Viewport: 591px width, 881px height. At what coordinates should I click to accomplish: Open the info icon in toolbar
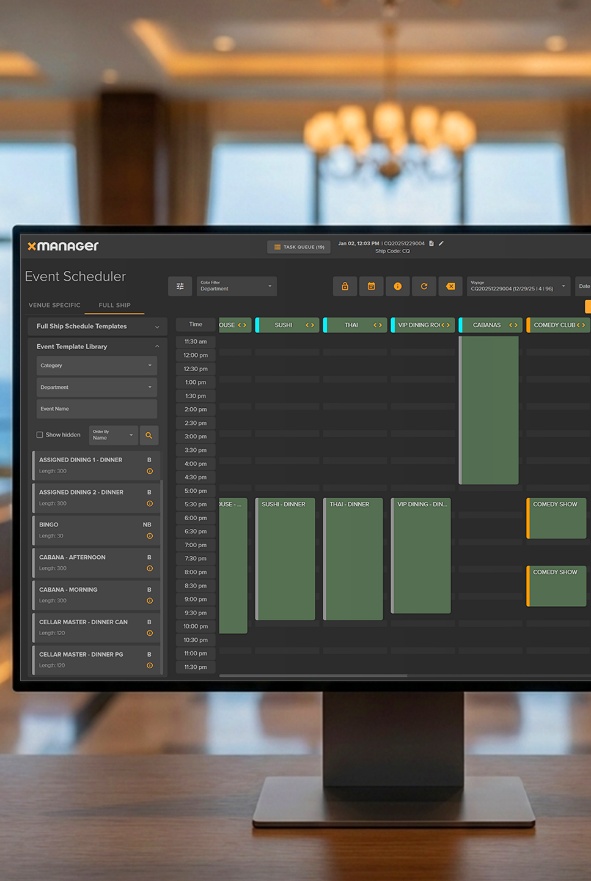pos(398,286)
